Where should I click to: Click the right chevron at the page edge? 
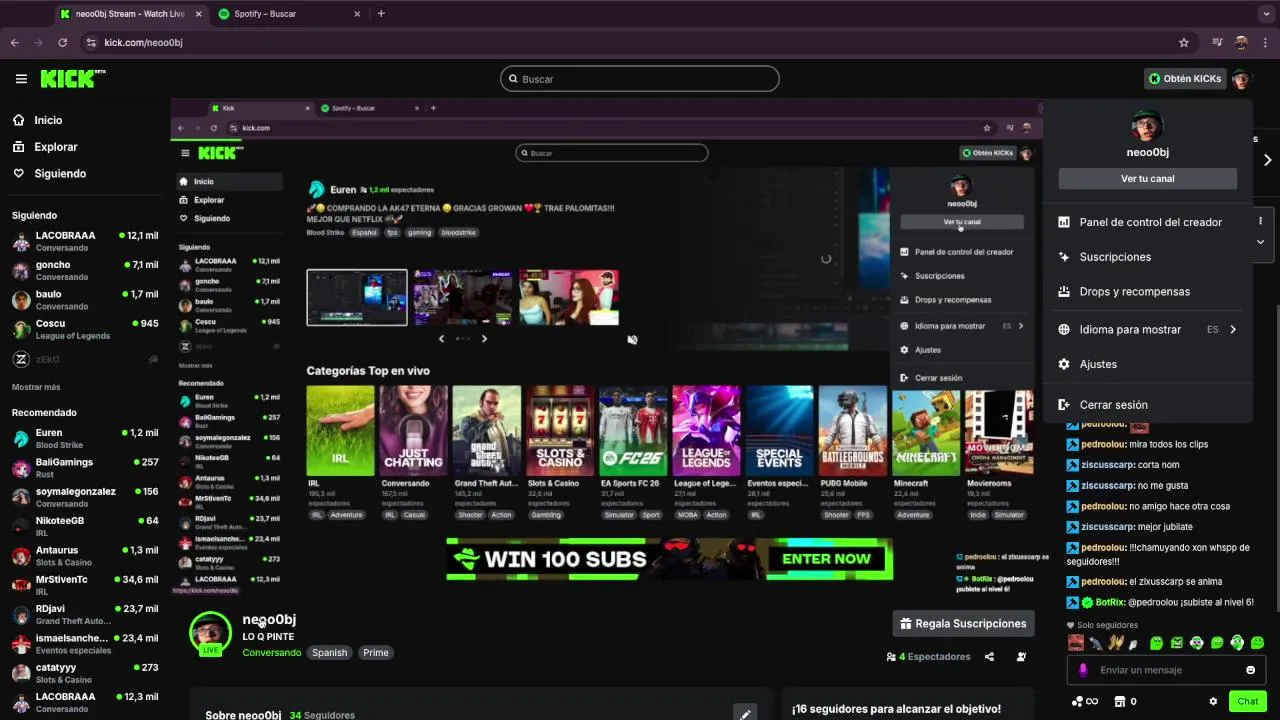click(1267, 160)
